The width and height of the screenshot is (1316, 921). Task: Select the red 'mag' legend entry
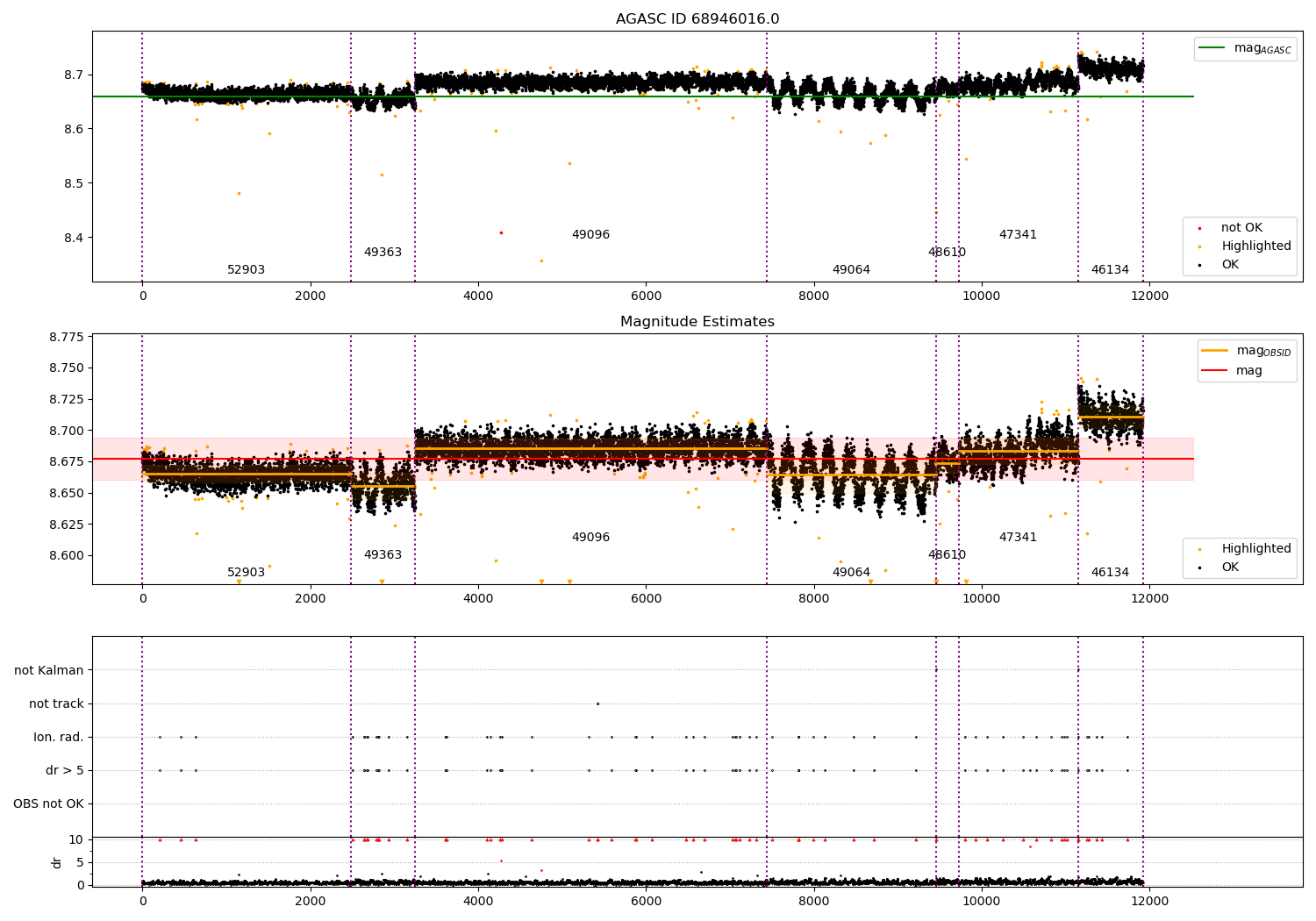tap(1233, 371)
